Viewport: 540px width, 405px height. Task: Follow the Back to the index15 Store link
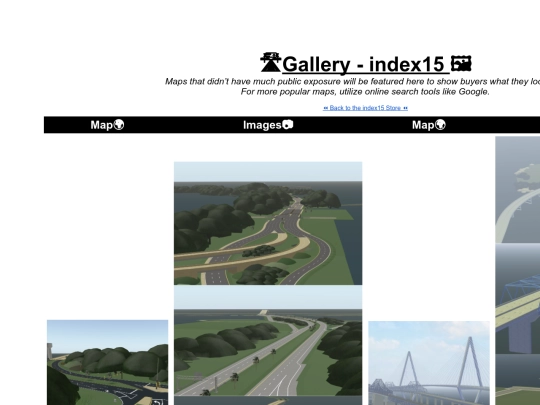(365, 108)
